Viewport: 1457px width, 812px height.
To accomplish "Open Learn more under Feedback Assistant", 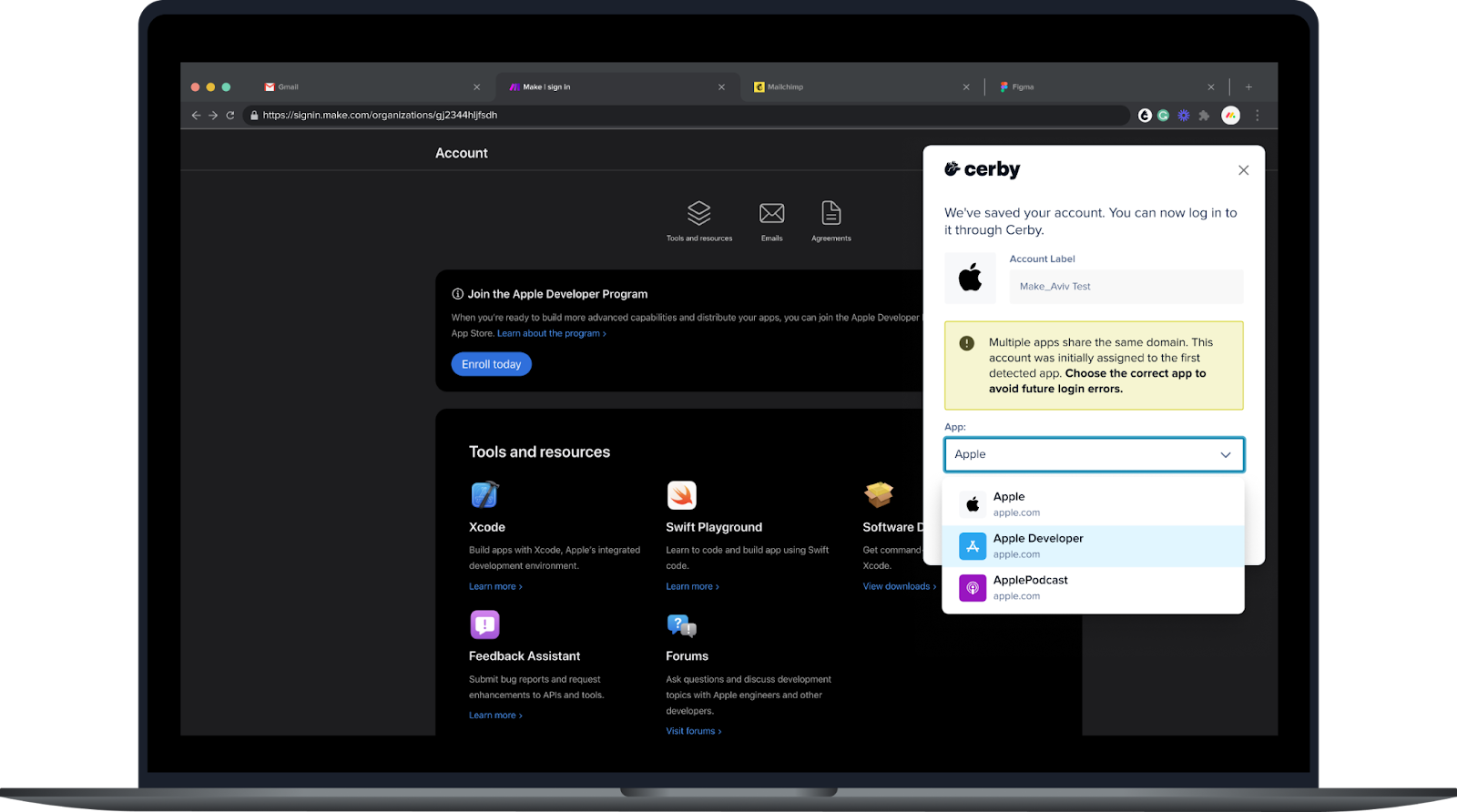I will pyautogui.click(x=495, y=716).
